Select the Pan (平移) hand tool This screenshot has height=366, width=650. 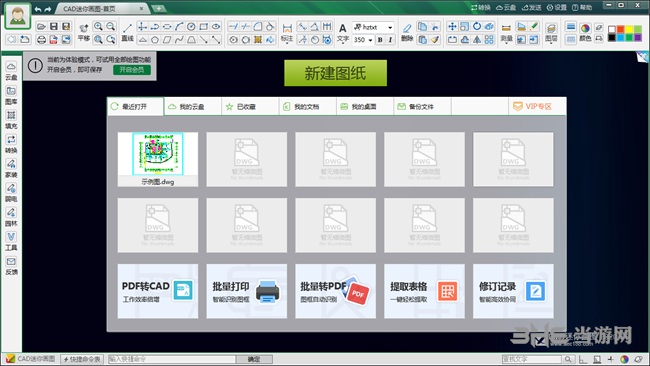(83, 33)
